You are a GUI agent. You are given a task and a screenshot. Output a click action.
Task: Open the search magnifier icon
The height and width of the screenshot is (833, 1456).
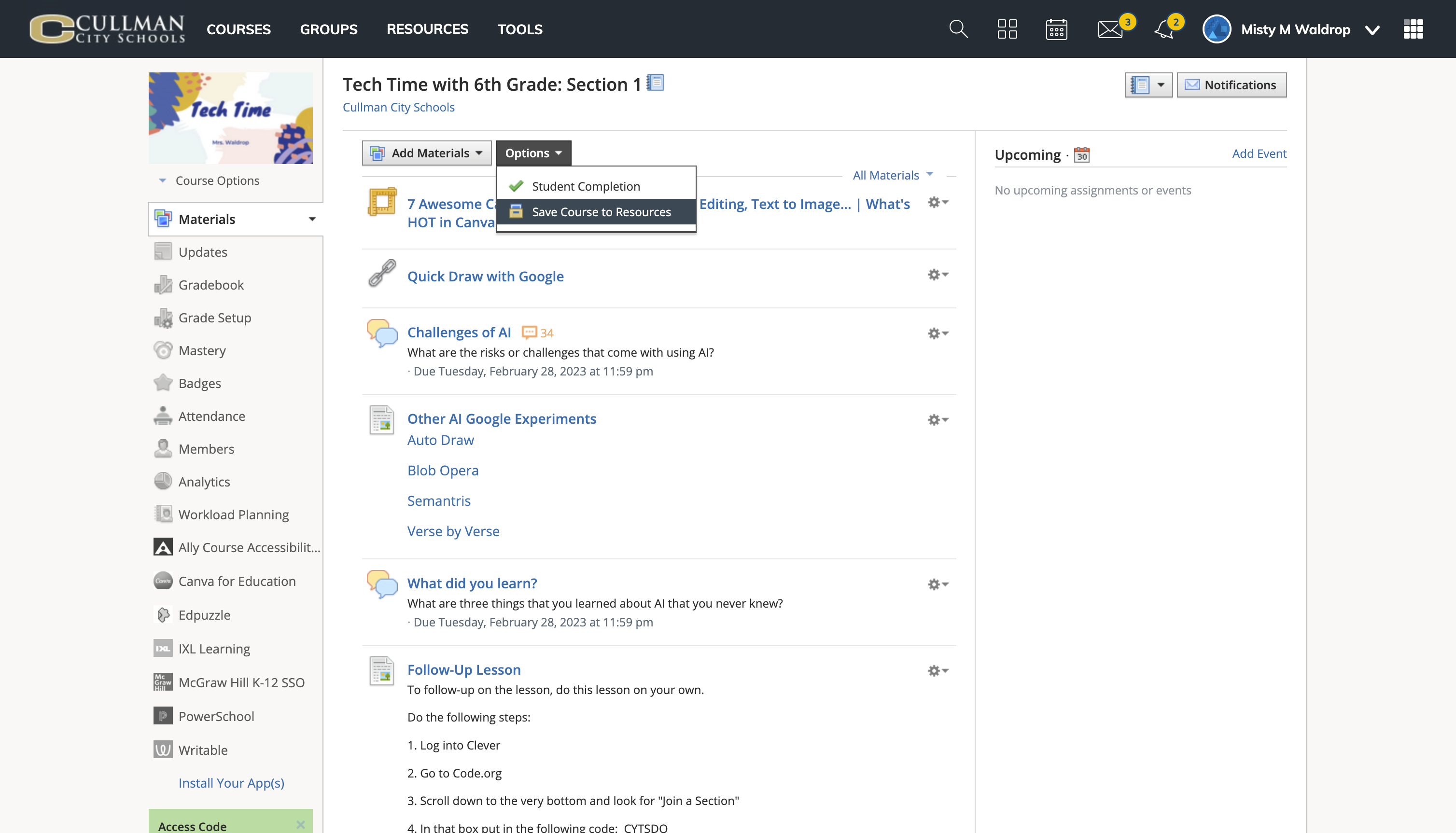coord(958,29)
